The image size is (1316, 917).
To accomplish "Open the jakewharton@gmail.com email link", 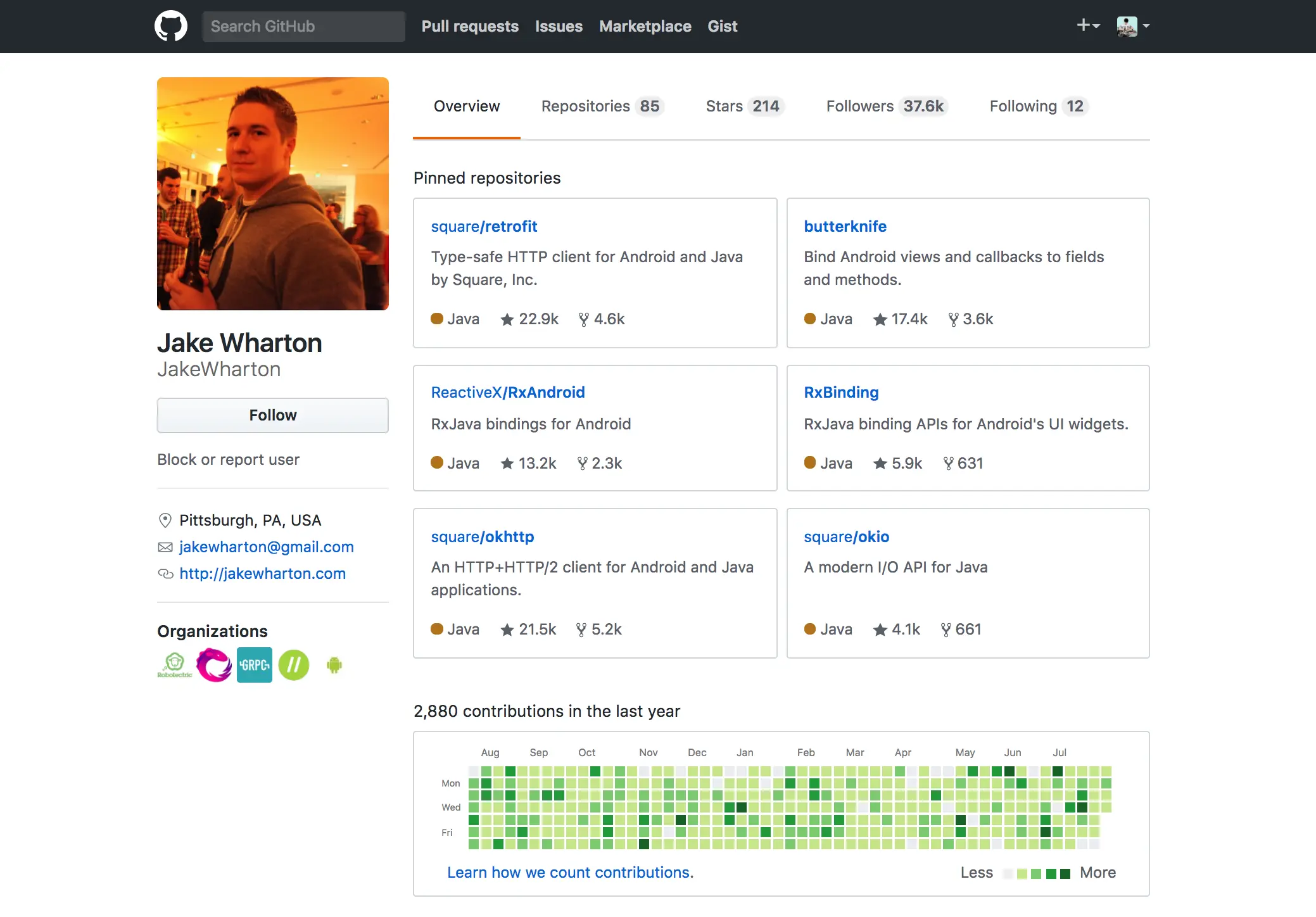I will [x=266, y=547].
